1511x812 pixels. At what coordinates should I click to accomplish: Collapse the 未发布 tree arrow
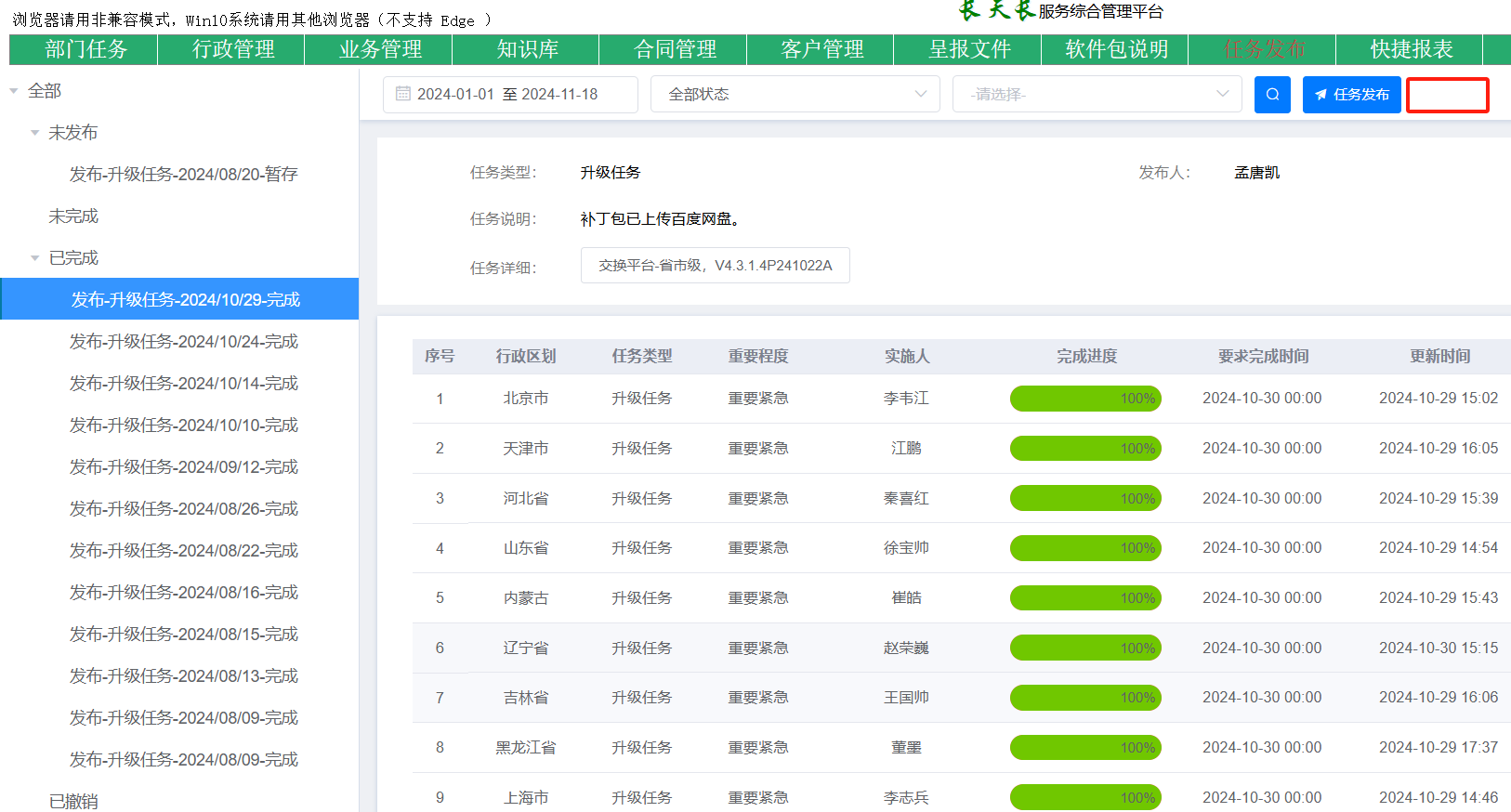[x=34, y=133]
